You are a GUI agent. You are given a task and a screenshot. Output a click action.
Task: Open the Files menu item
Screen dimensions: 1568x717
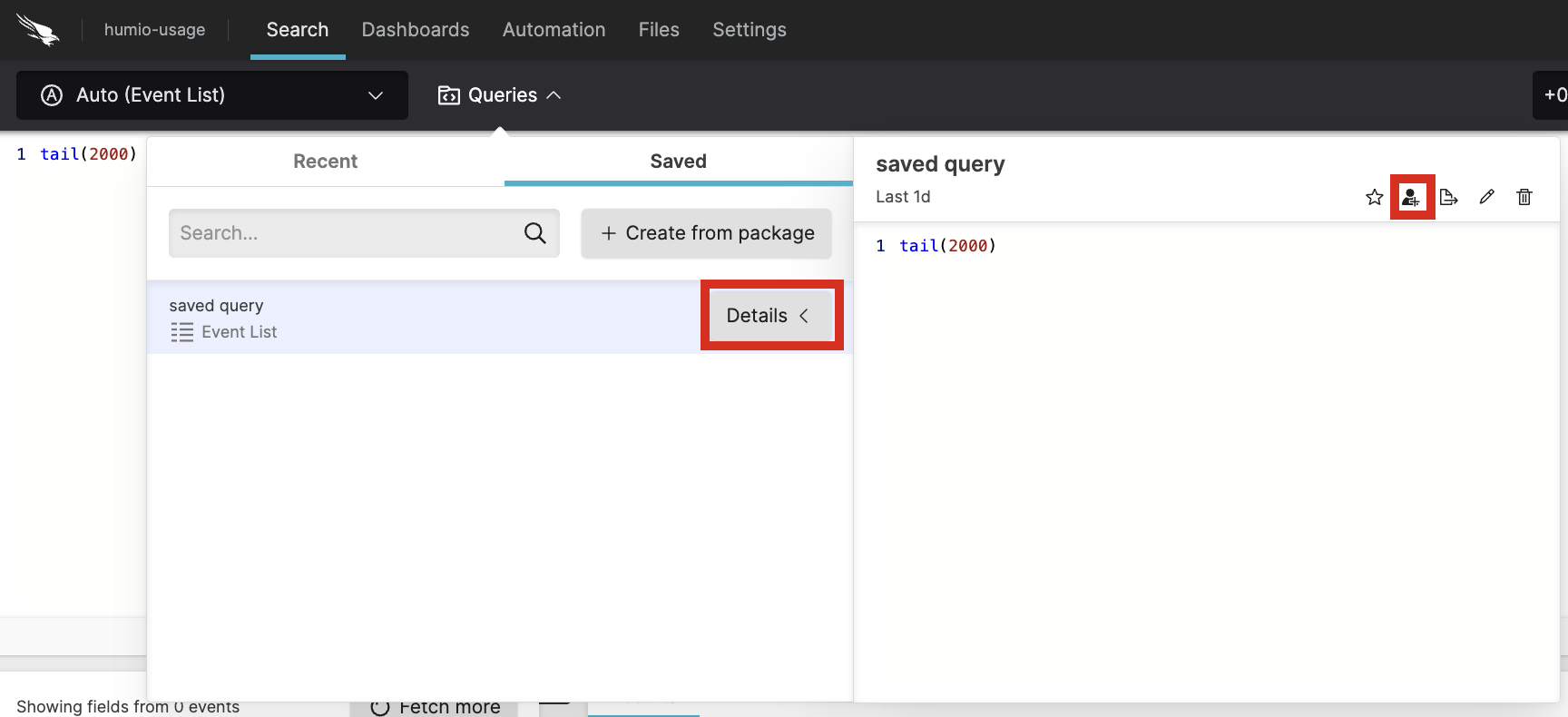click(x=659, y=30)
